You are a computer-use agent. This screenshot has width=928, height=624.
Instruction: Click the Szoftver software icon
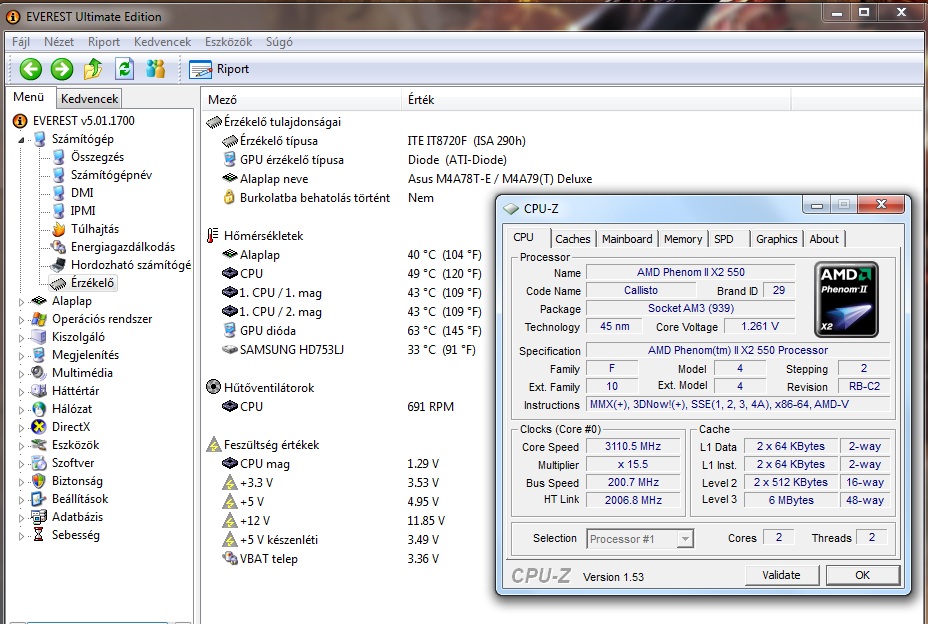(38, 463)
